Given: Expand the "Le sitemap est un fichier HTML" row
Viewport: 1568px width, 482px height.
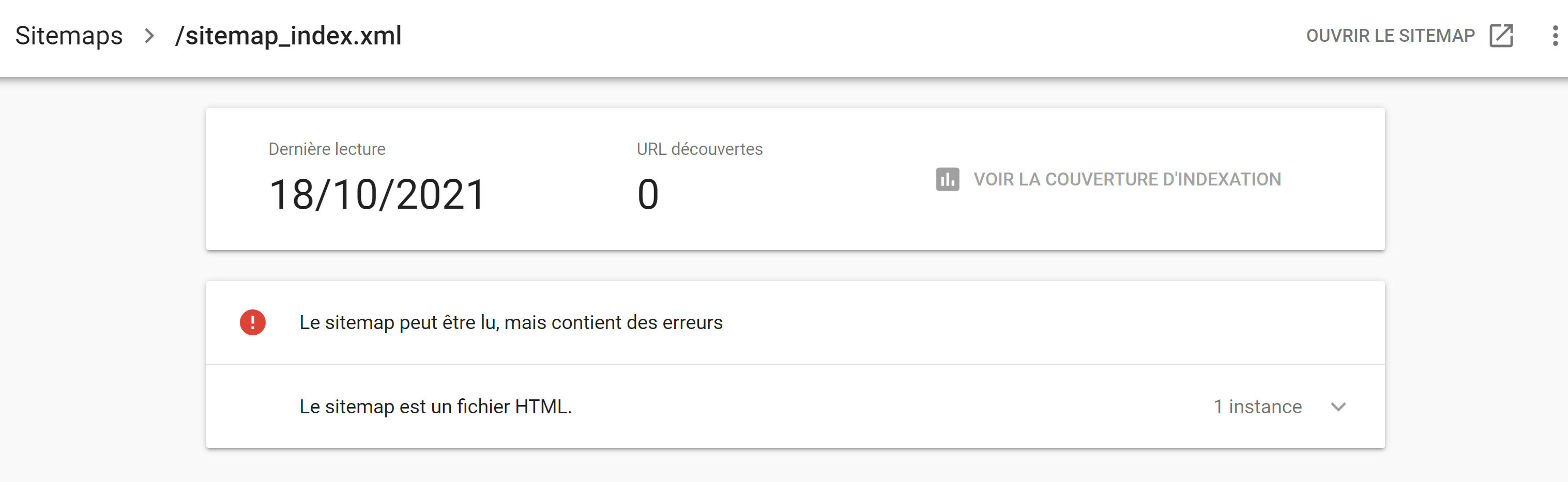Looking at the screenshot, I should tap(435, 407).
